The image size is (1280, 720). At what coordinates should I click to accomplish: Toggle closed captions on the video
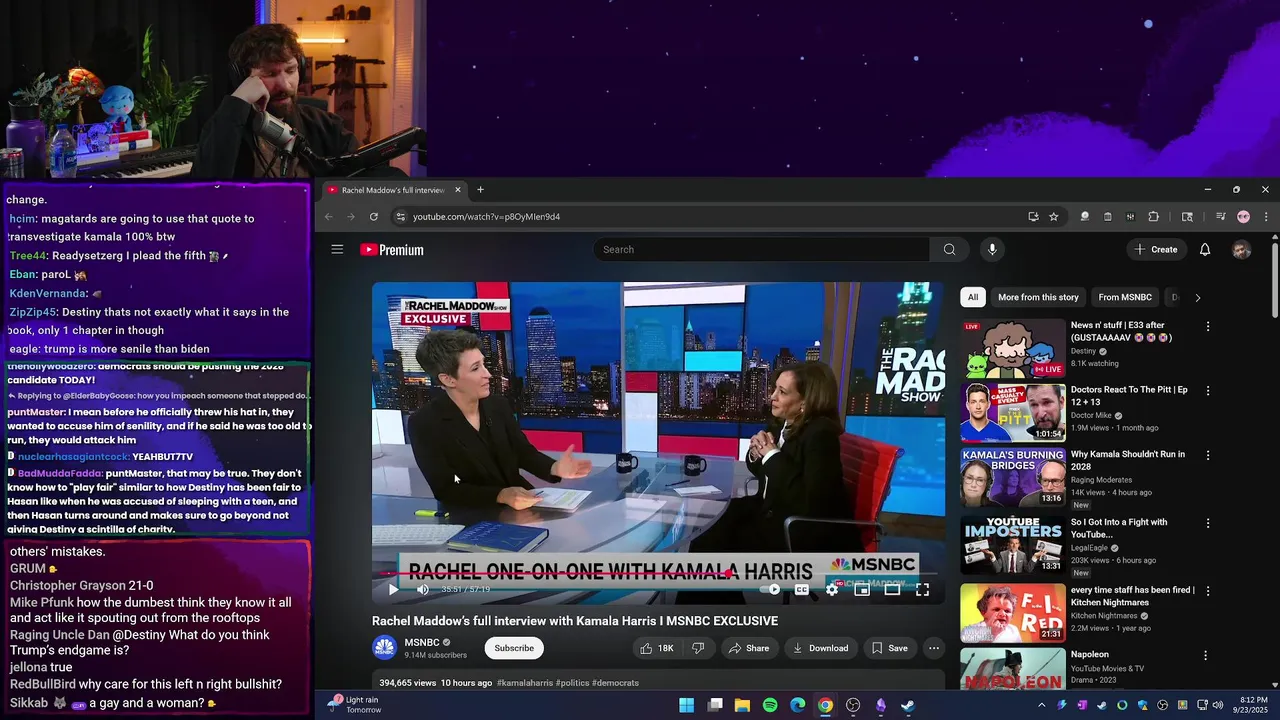point(801,590)
